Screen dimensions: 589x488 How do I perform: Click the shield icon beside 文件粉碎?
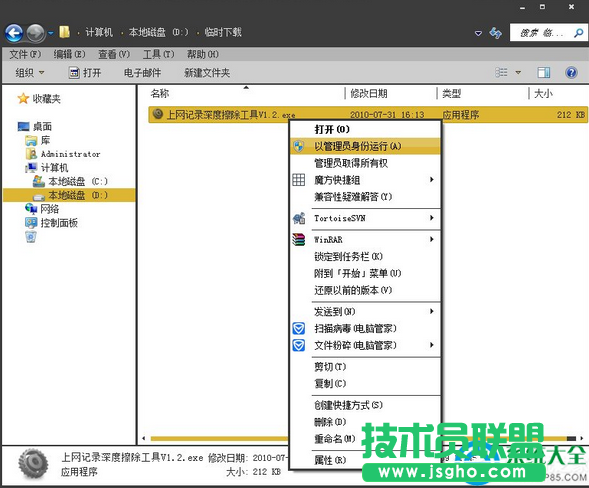click(299, 345)
